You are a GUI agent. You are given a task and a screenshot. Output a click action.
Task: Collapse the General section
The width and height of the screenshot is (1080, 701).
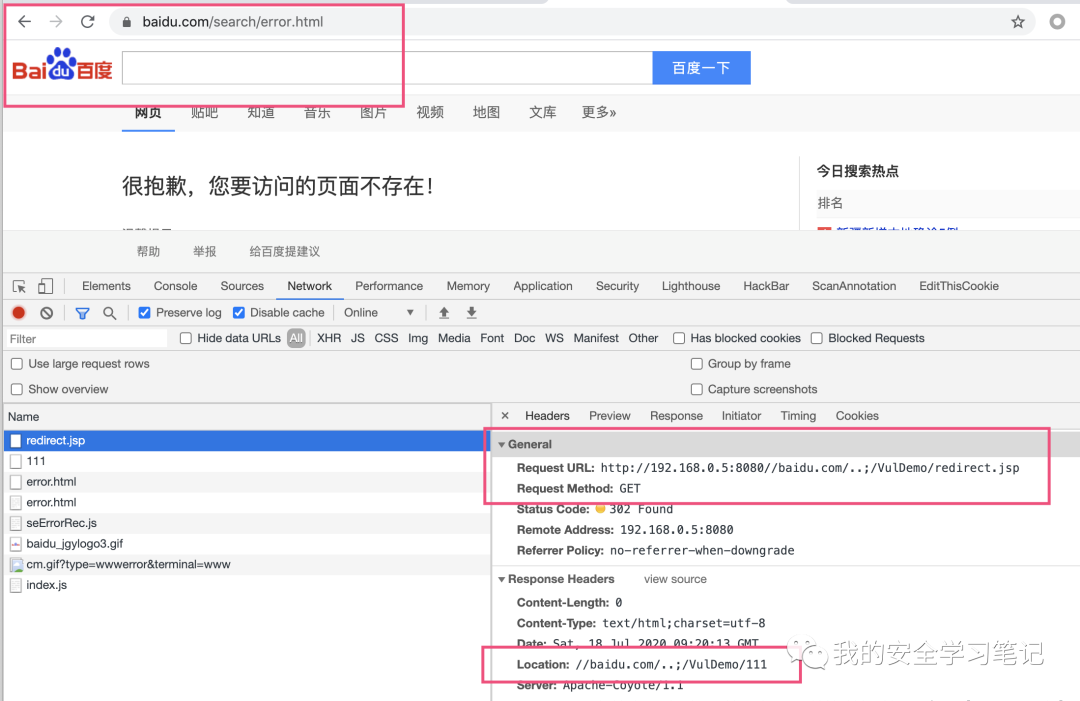coord(501,445)
